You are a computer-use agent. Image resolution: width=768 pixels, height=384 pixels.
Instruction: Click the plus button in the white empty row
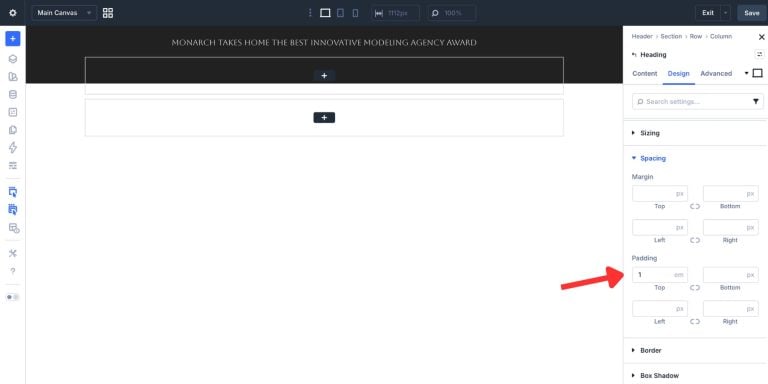click(324, 118)
